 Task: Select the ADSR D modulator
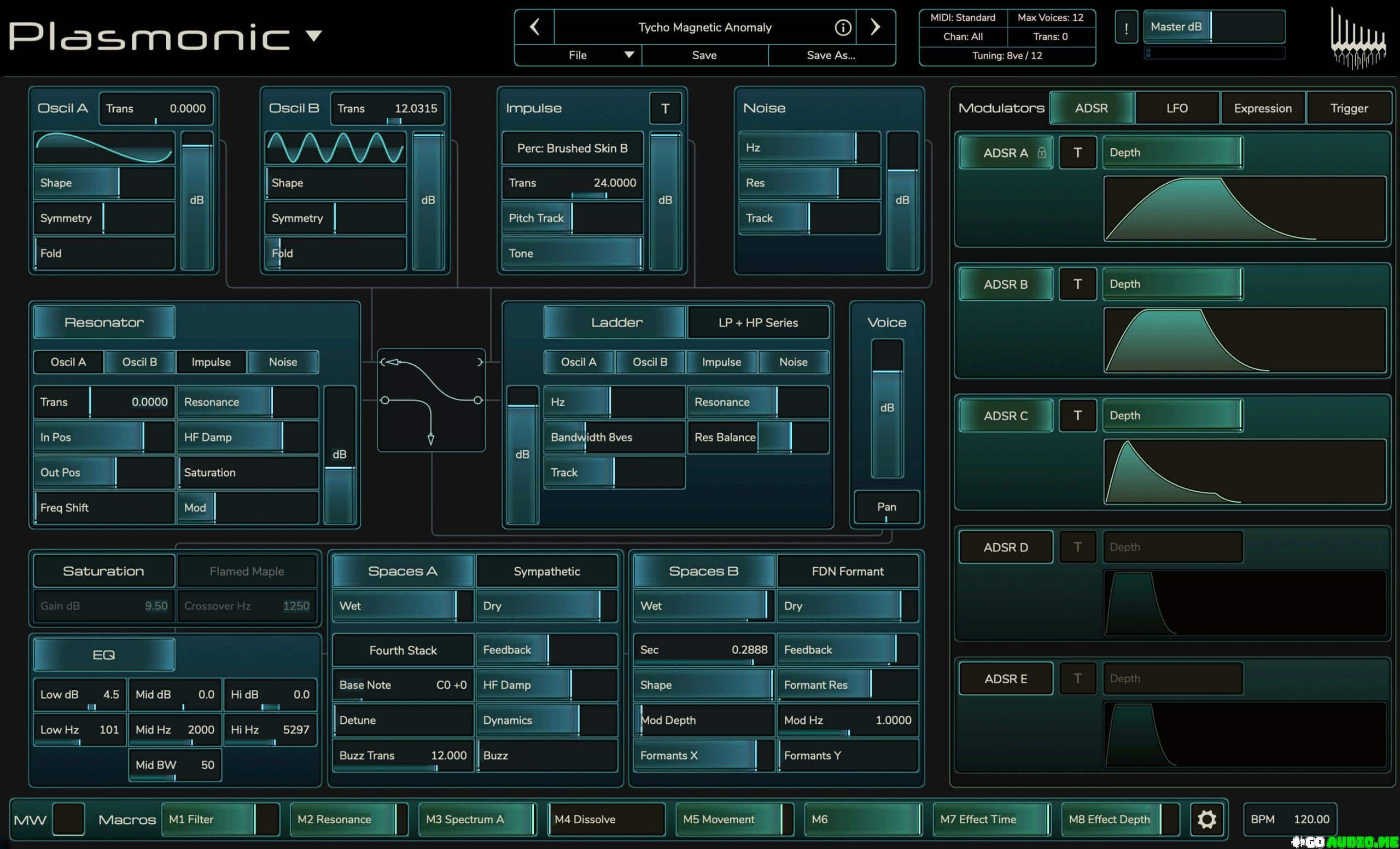tap(1006, 546)
